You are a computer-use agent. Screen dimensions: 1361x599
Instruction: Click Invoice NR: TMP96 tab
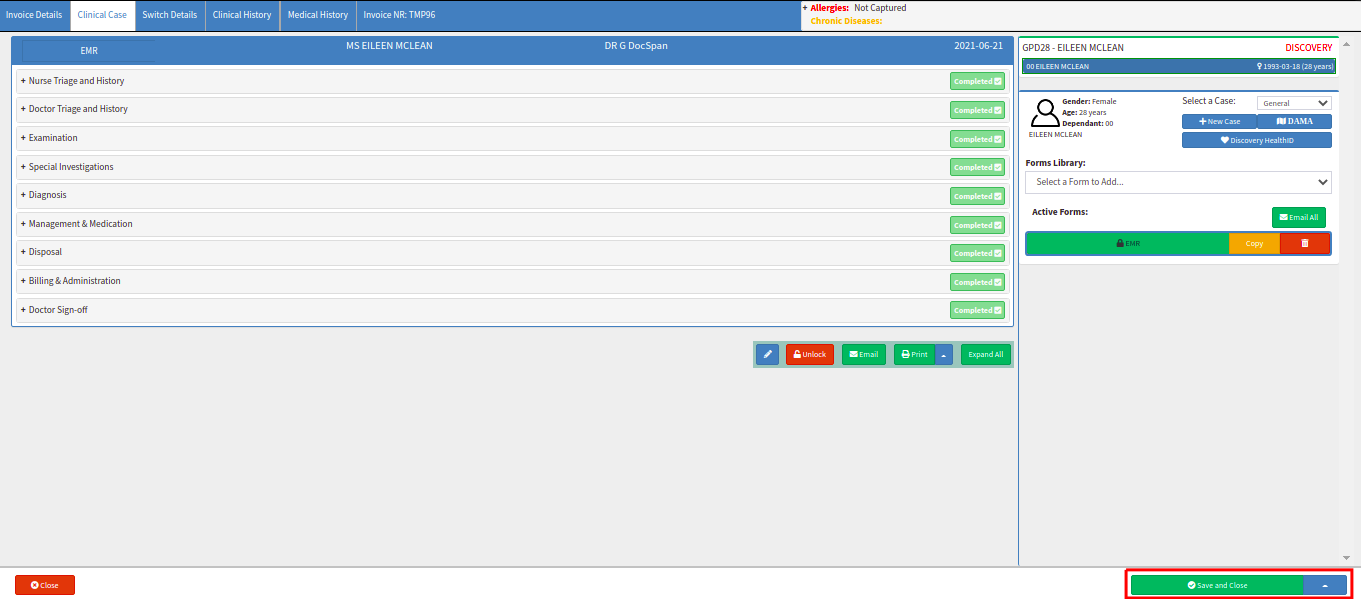399,15
